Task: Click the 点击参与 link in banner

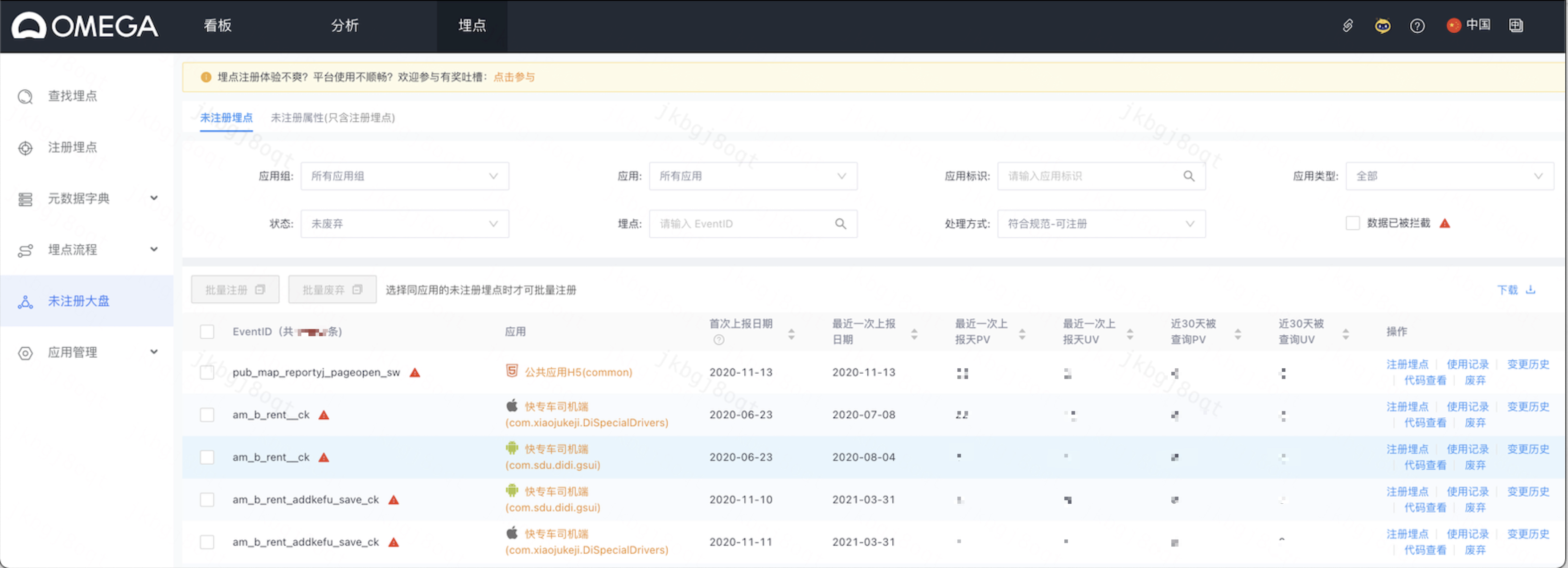Action: pyautogui.click(x=514, y=77)
